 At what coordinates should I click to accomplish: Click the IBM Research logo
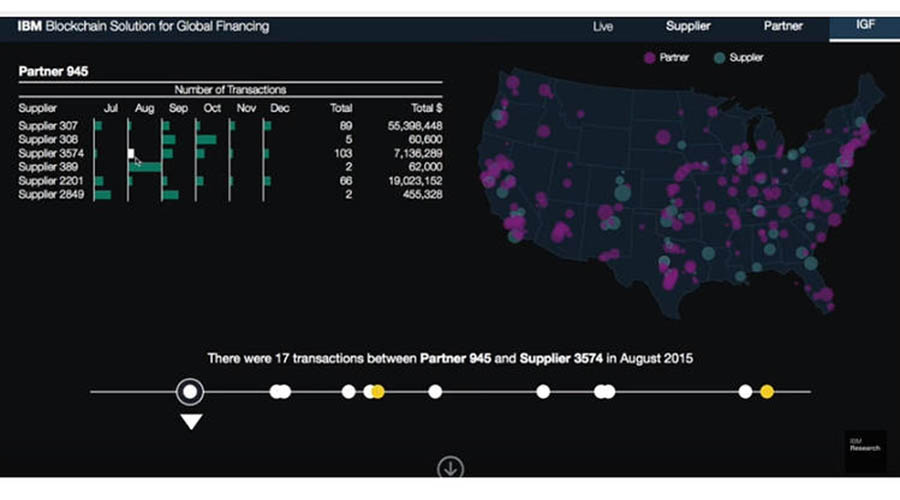click(x=865, y=452)
